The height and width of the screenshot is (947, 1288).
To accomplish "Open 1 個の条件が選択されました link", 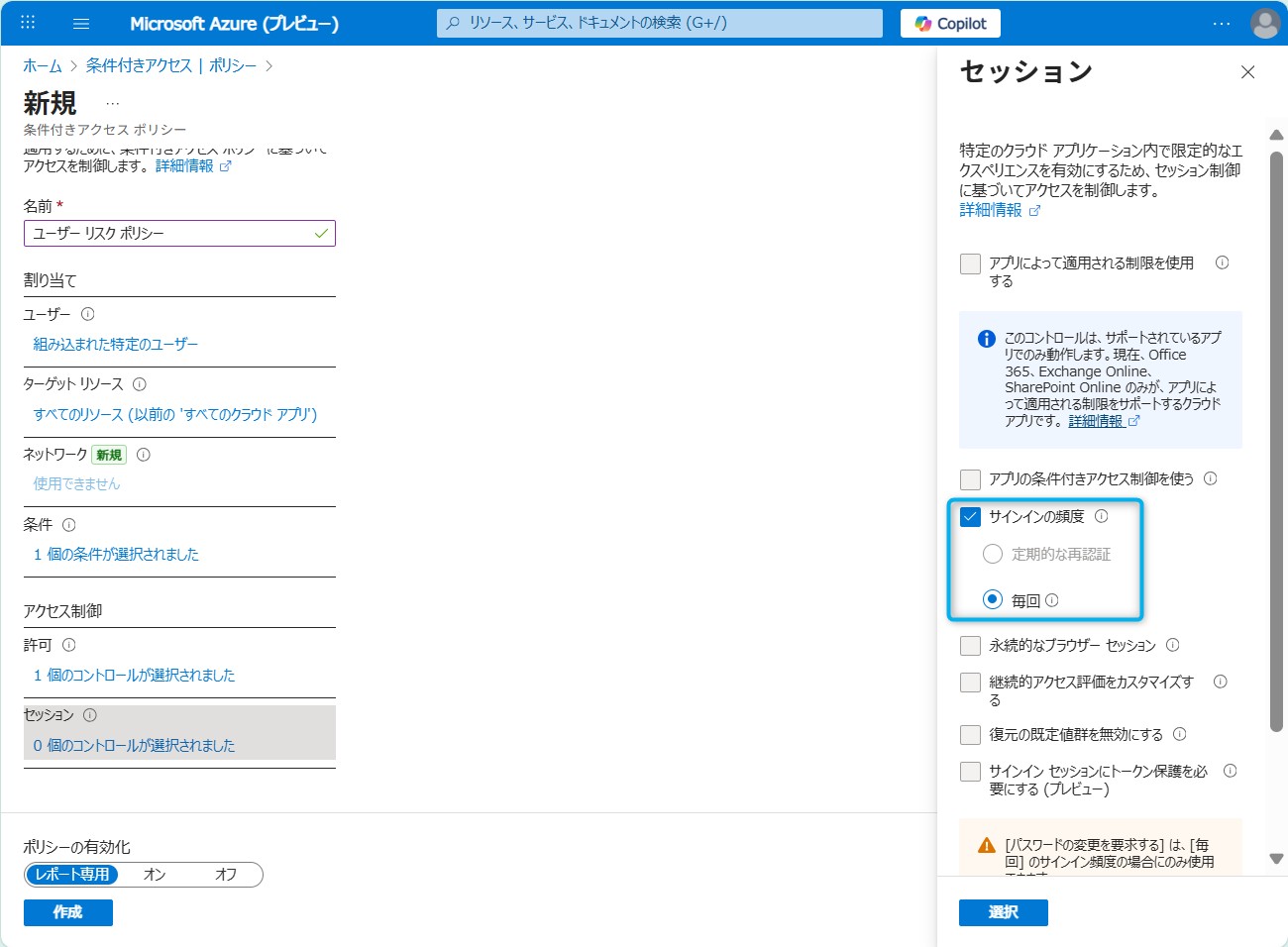I will [x=116, y=554].
